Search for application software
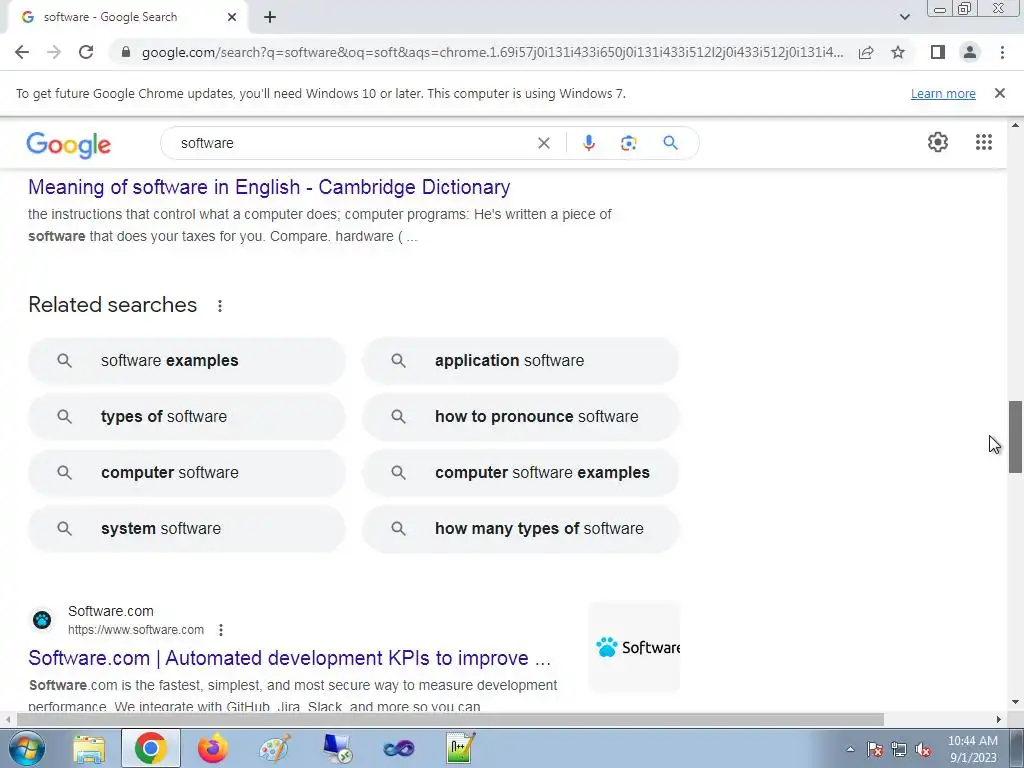This screenshot has height=768, width=1024. (520, 360)
